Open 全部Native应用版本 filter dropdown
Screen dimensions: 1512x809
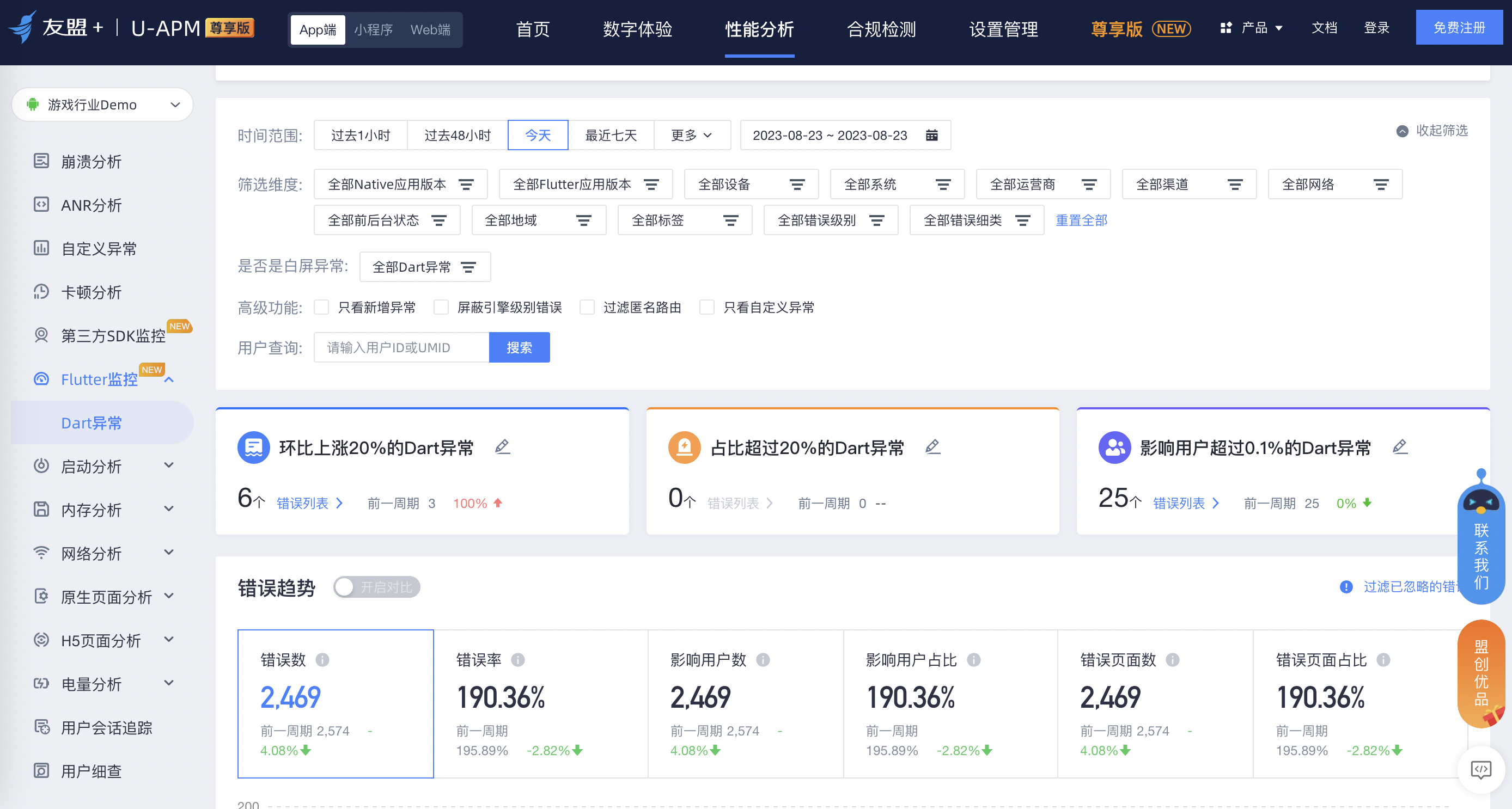click(401, 184)
